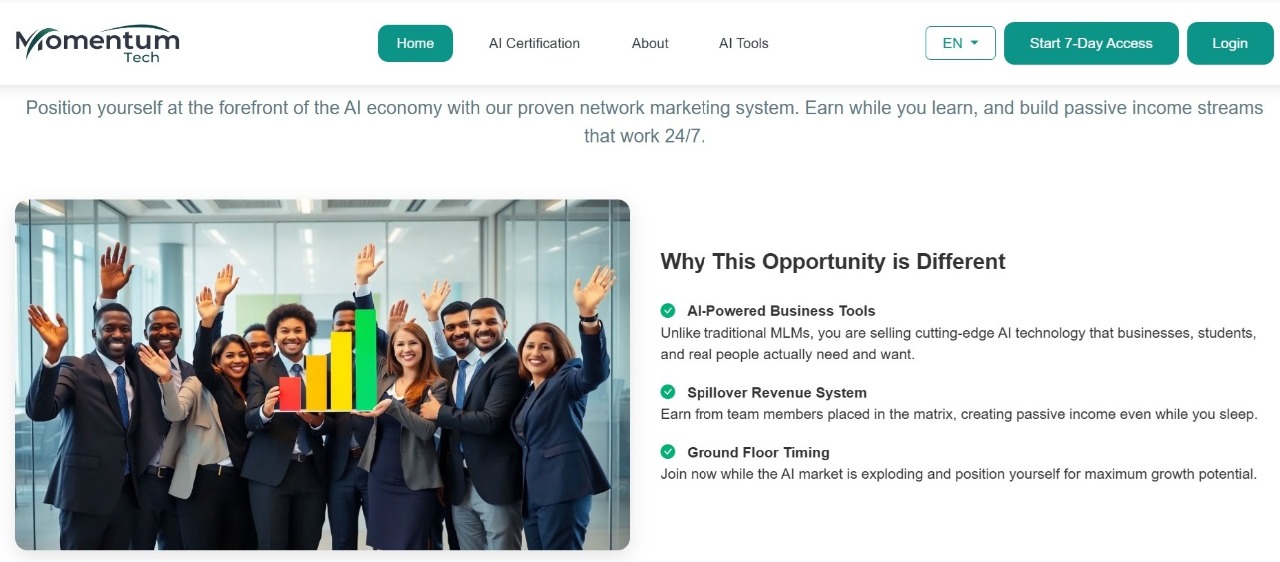Click the Spillover Revenue System title
1280x562 pixels.
pos(777,393)
